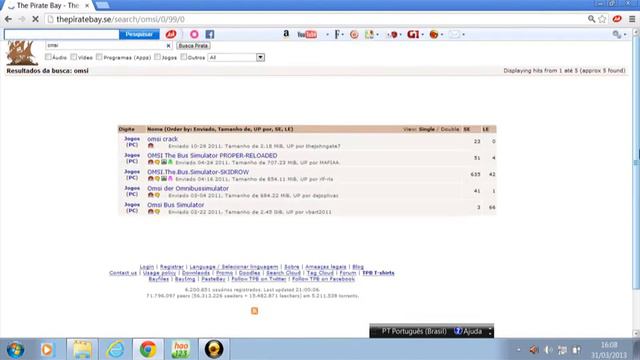Open the Chrome menu icon

pyautogui.click(x=632, y=19)
